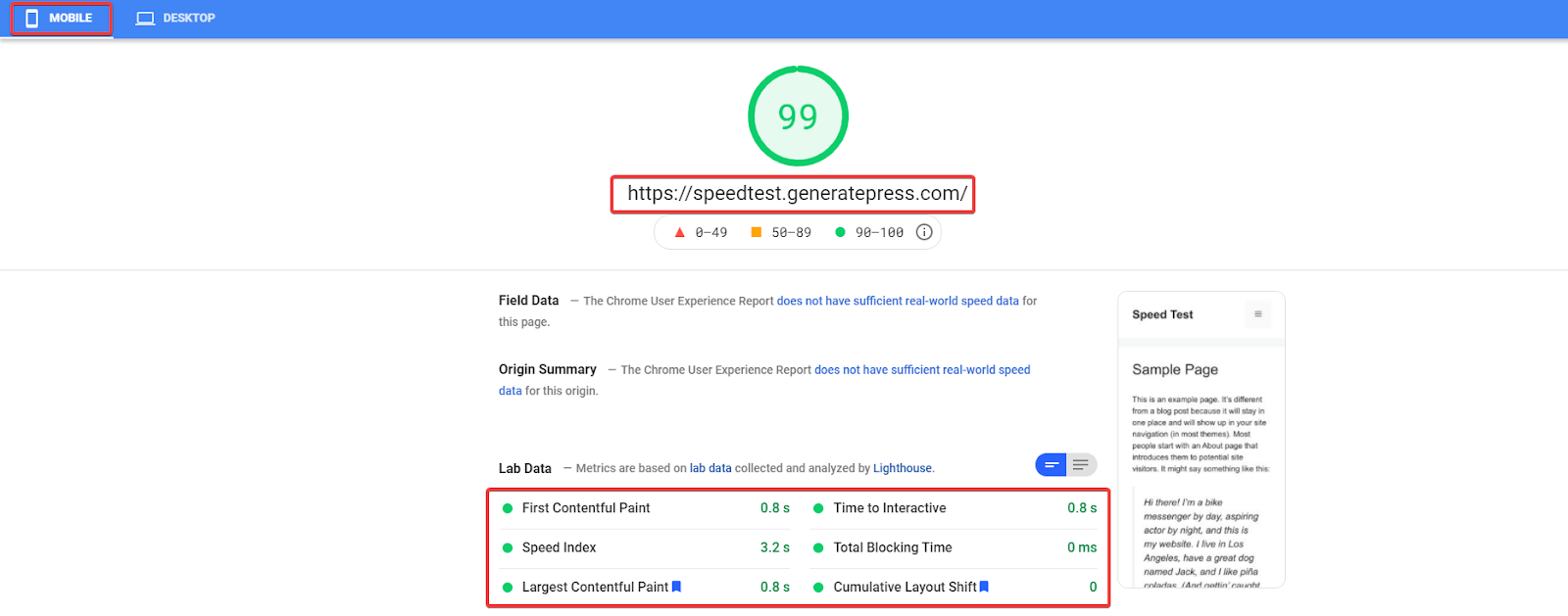The image size is (1568, 616).
Task: Click the info icon beside score legend
Action: (x=923, y=232)
